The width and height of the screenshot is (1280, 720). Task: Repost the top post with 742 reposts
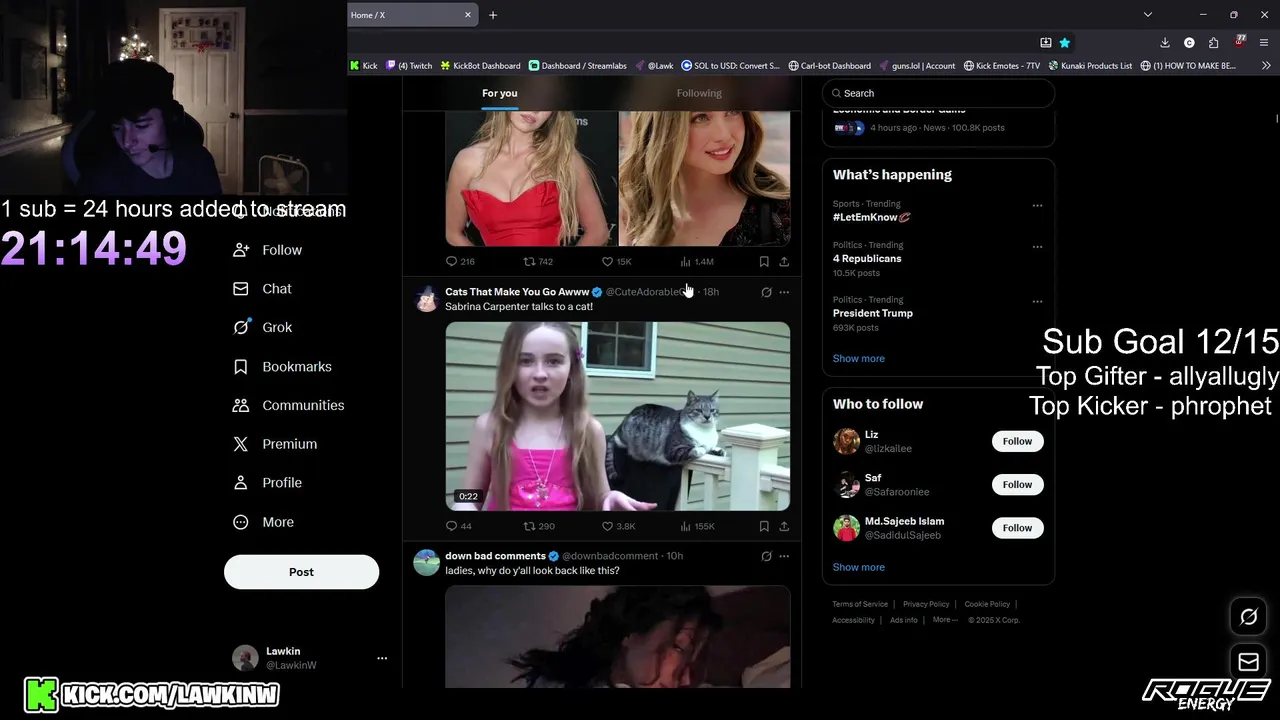pyautogui.click(x=538, y=262)
